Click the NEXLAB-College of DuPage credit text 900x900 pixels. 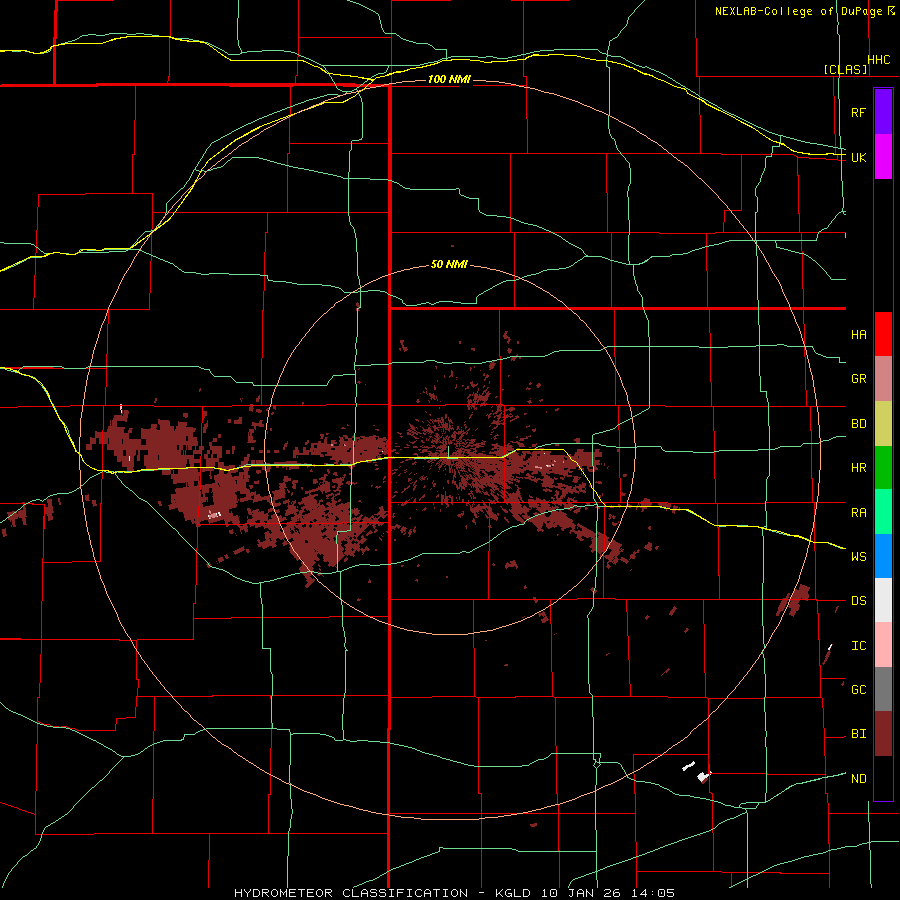click(800, 11)
